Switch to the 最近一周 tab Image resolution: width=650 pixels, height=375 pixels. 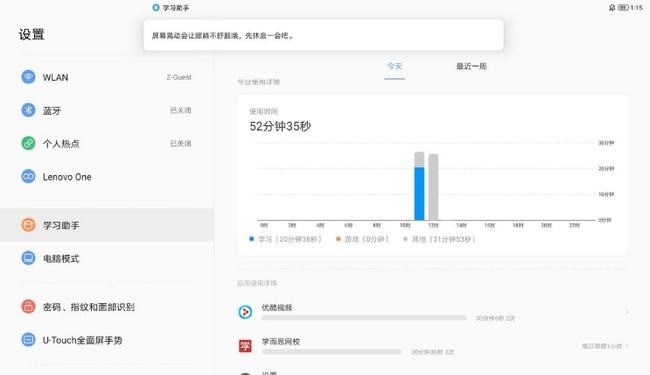[471, 66]
